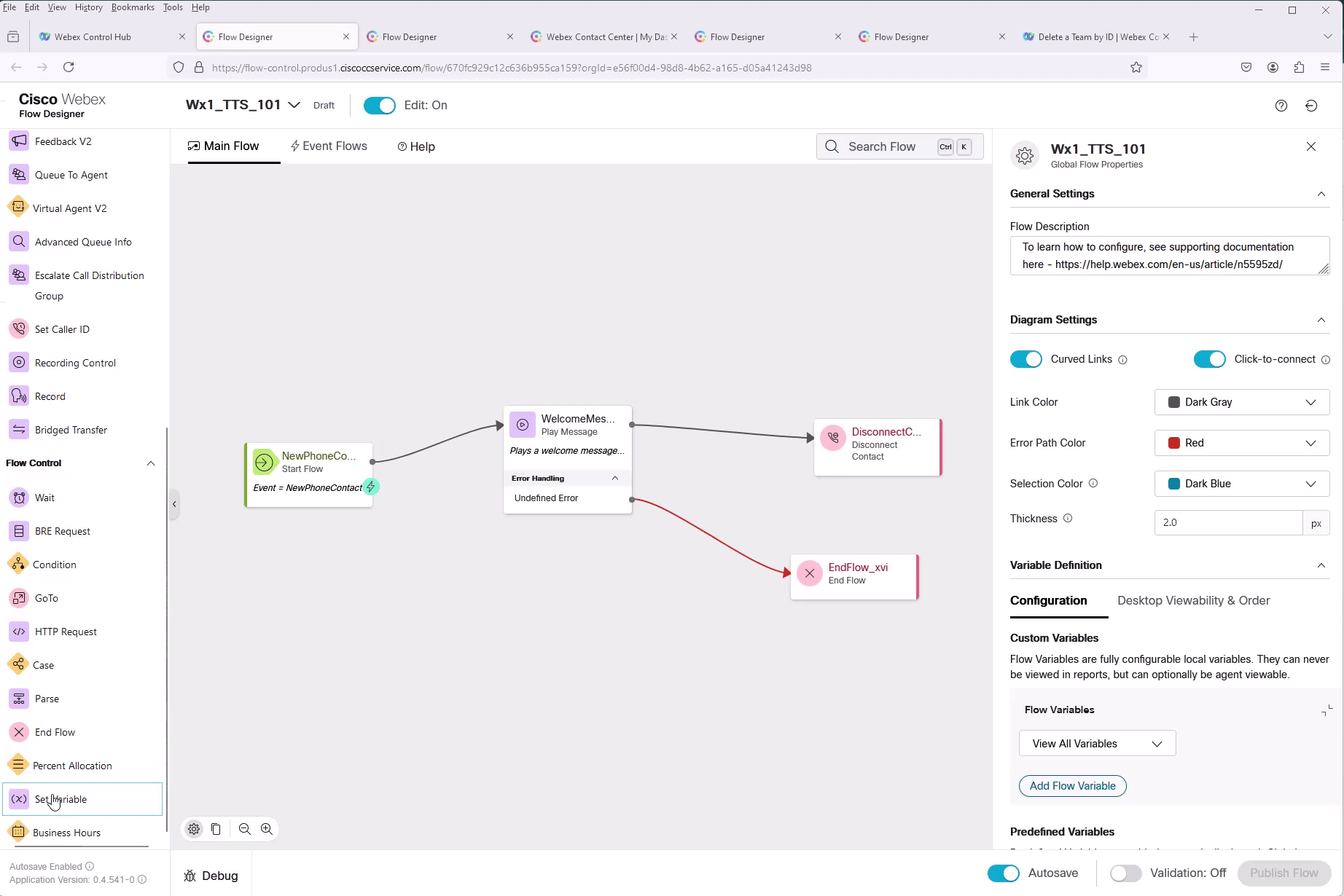Select the Condition activity icon
The image size is (1344, 896).
[17, 565]
